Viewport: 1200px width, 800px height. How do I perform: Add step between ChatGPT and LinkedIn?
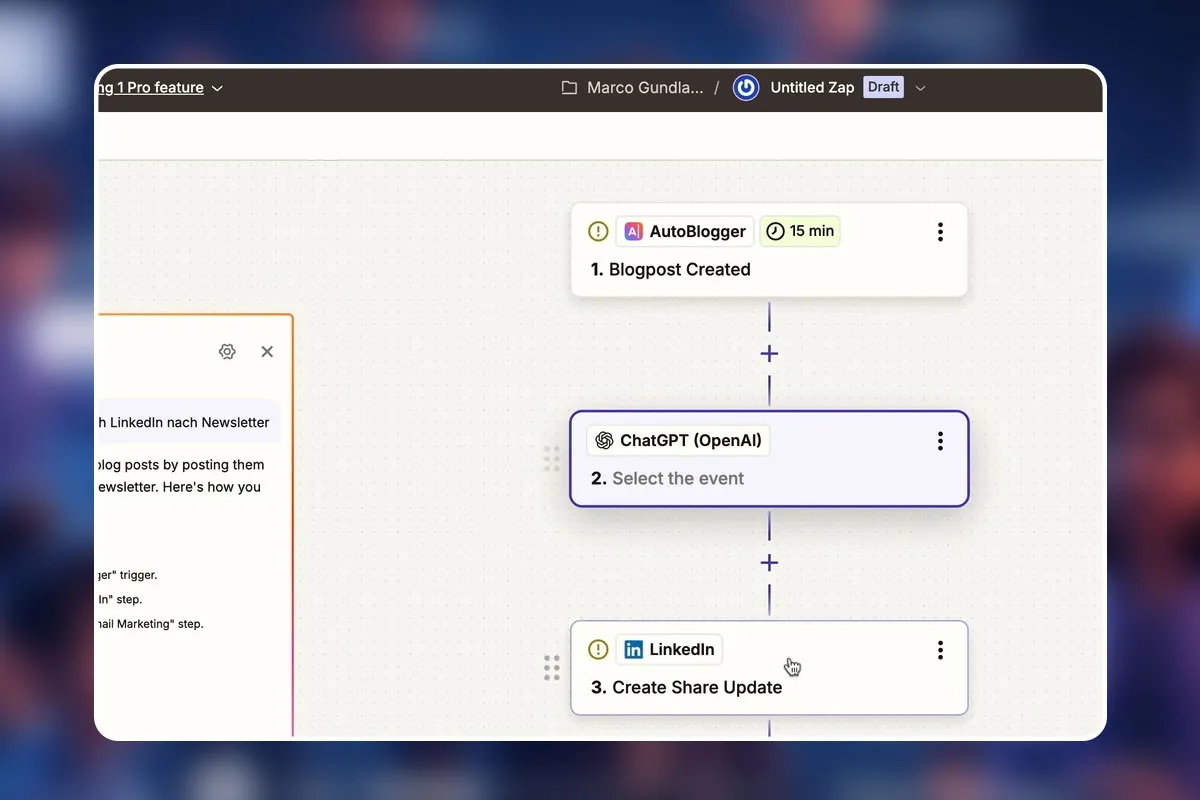point(769,563)
